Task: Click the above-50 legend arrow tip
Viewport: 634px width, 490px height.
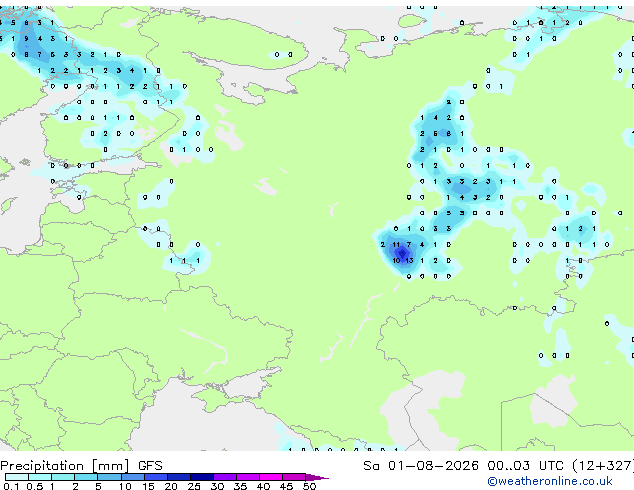Action: (x=317, y=477)
